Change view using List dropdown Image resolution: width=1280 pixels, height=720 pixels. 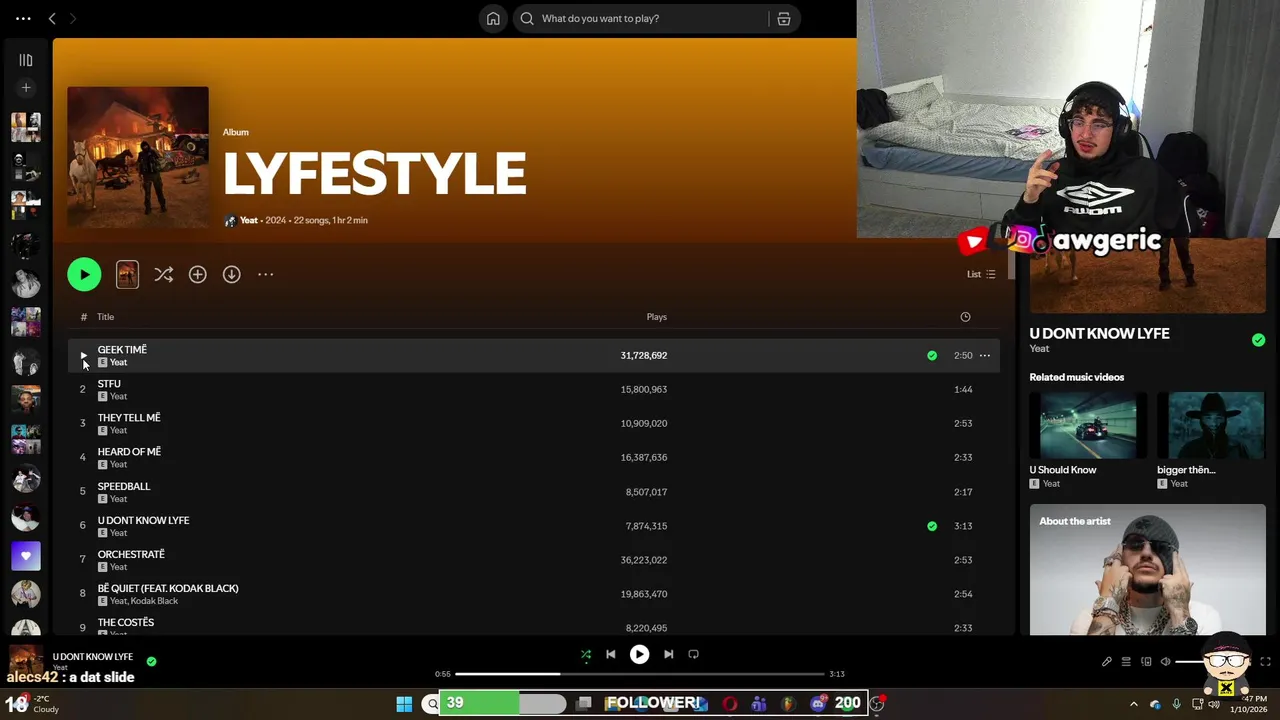[x=981, y=274]
